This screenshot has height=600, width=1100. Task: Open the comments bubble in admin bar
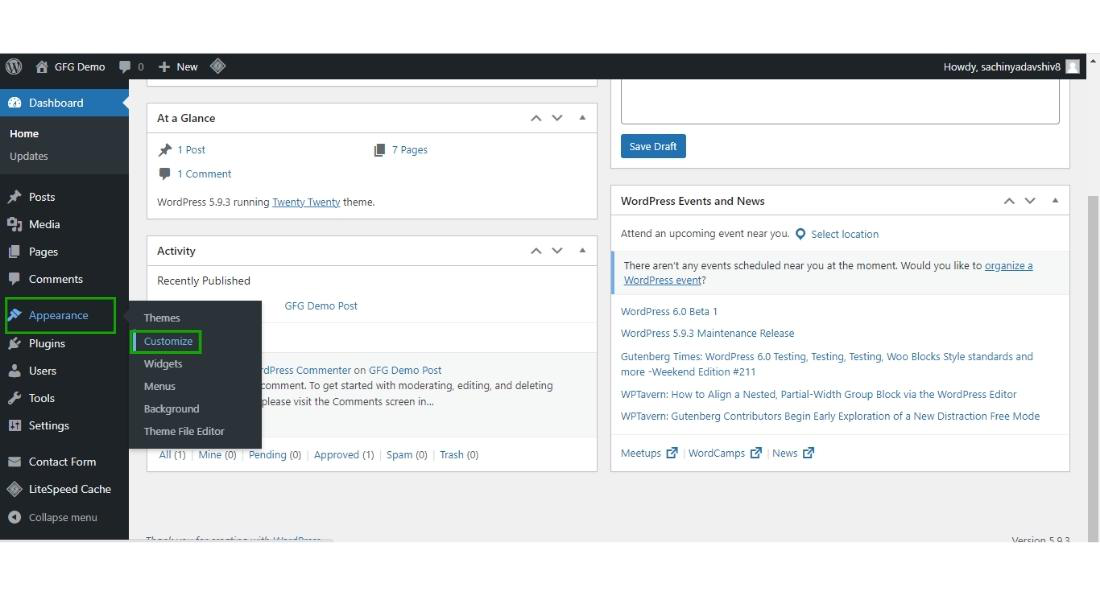125,67
